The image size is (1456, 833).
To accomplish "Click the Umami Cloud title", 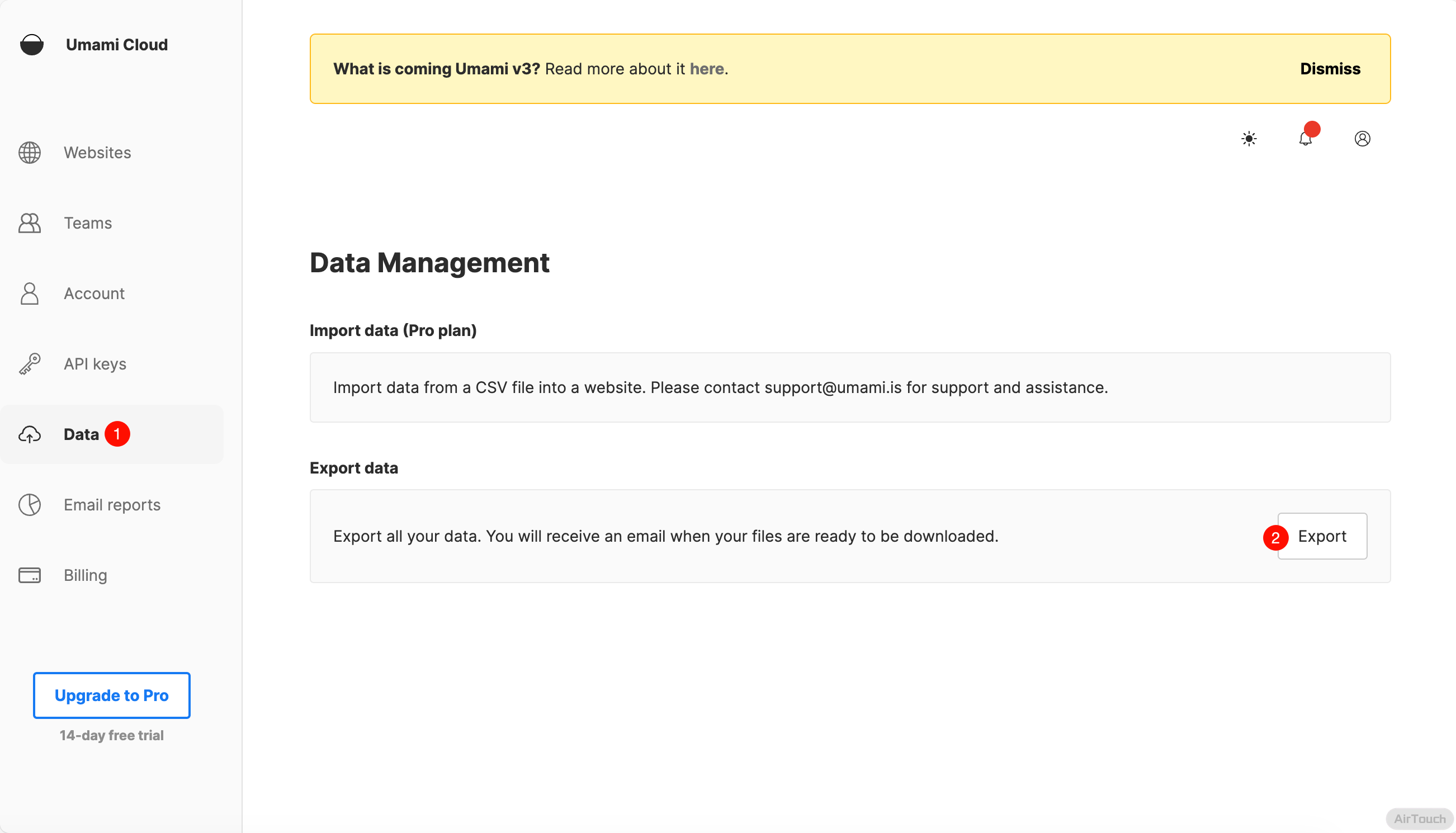I will (x=117, y=45).
